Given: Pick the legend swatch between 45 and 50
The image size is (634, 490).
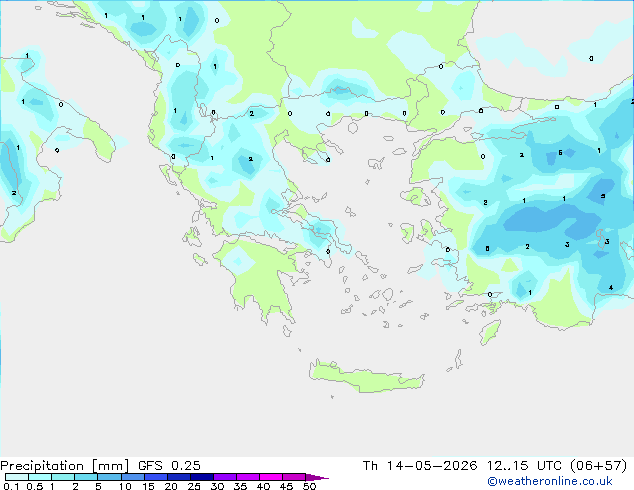Looking at the screenshot, I should (294, 477).
